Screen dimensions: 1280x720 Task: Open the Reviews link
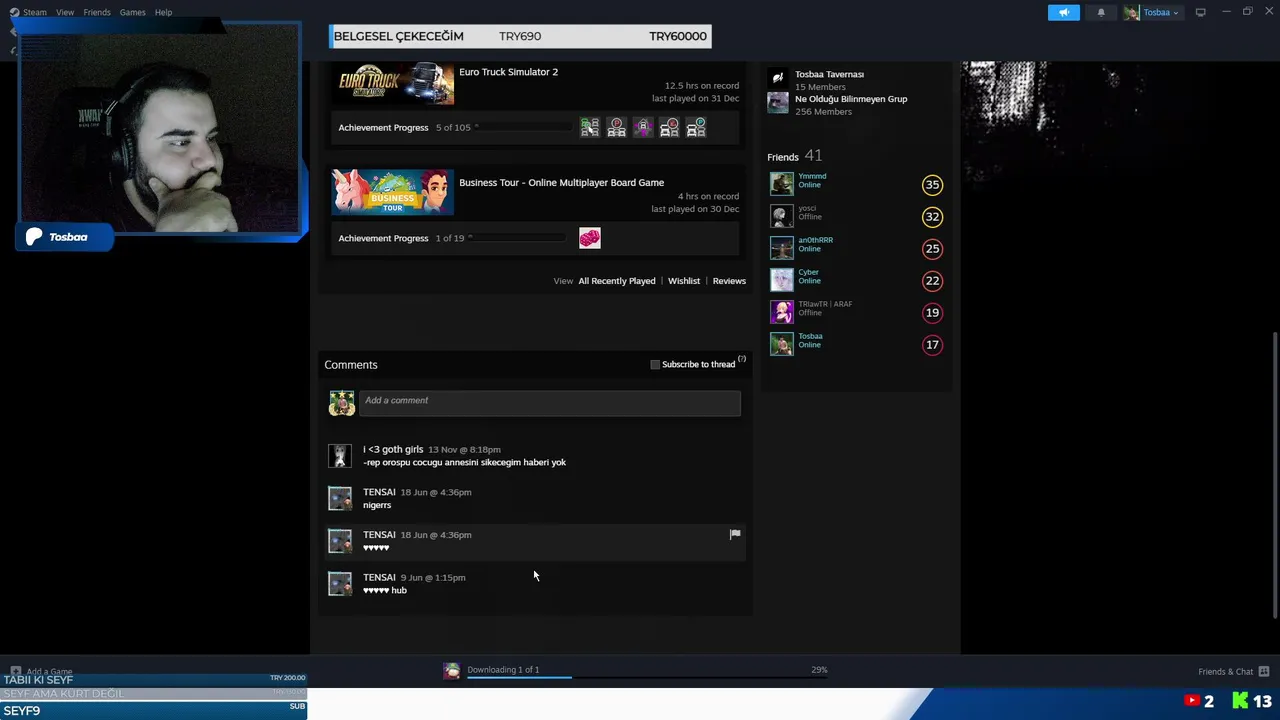[729, 281]
